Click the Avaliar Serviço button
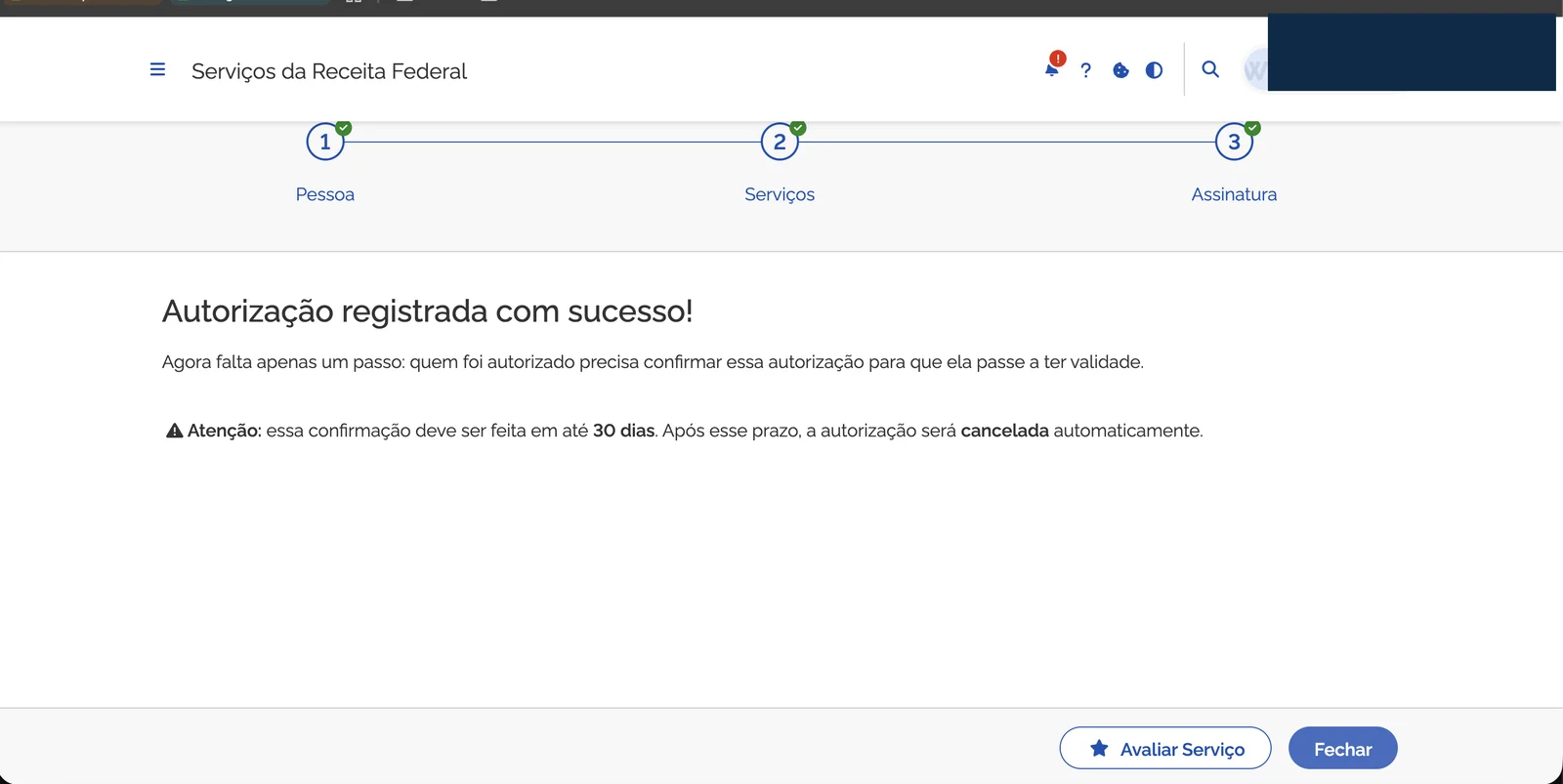This screenshot has width=1563, height=784. (x=1164, y=748)
